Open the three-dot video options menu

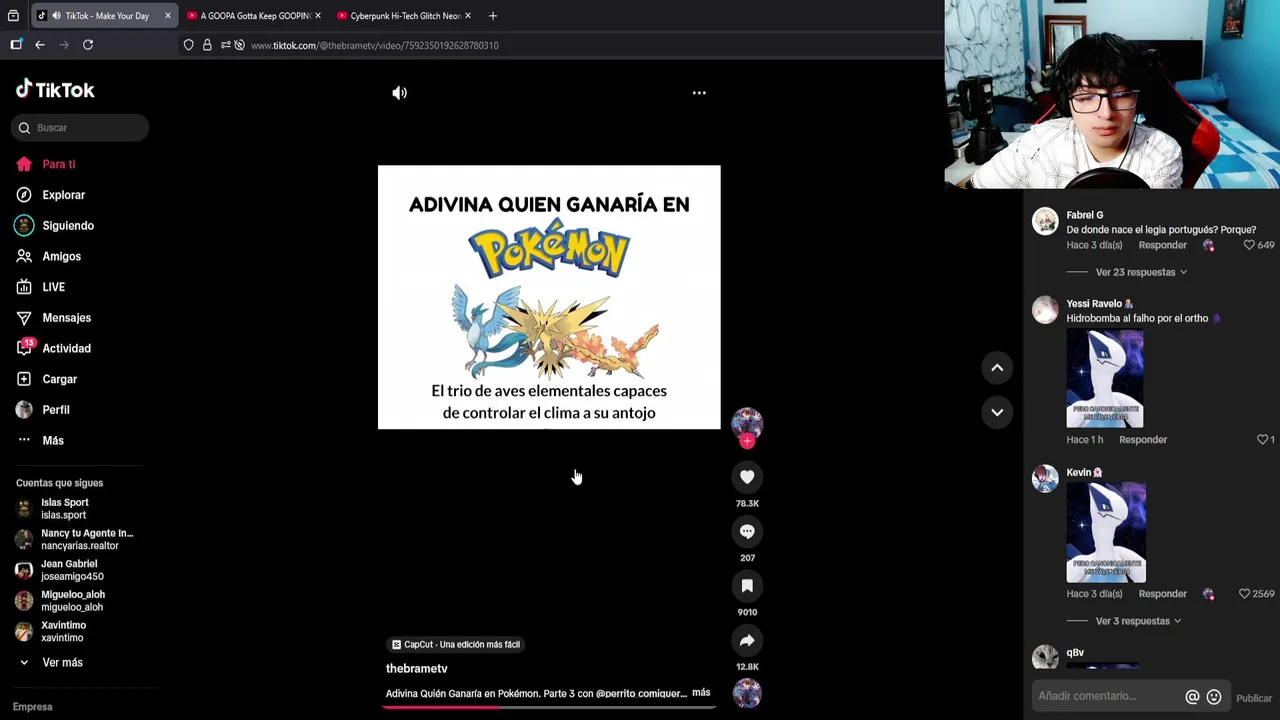699,93
